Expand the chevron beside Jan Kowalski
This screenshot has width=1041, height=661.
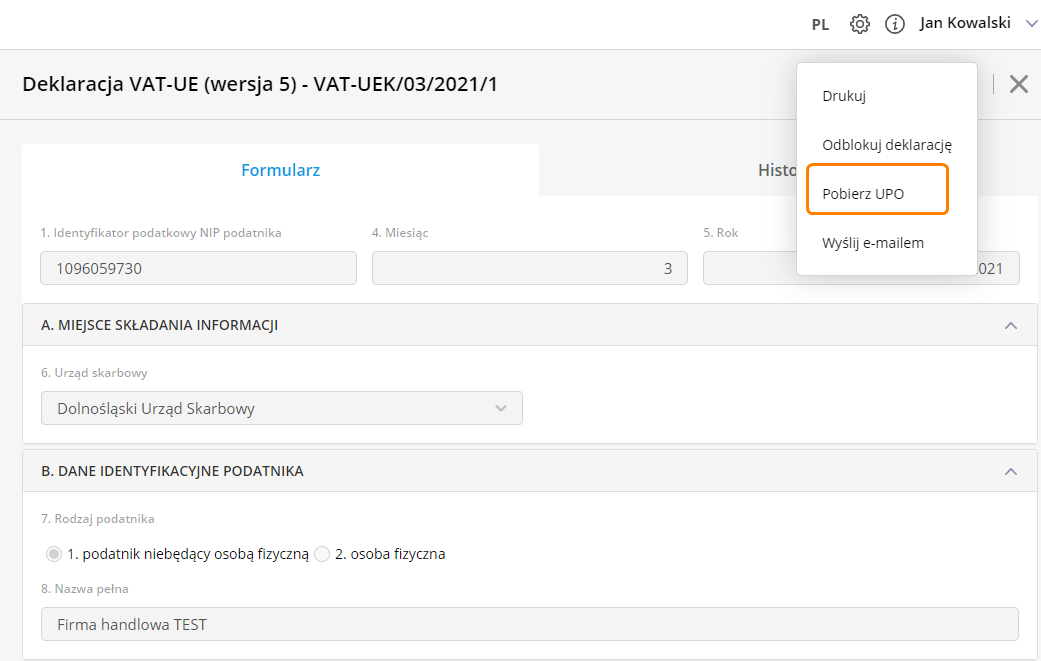tap(1032, 23)
